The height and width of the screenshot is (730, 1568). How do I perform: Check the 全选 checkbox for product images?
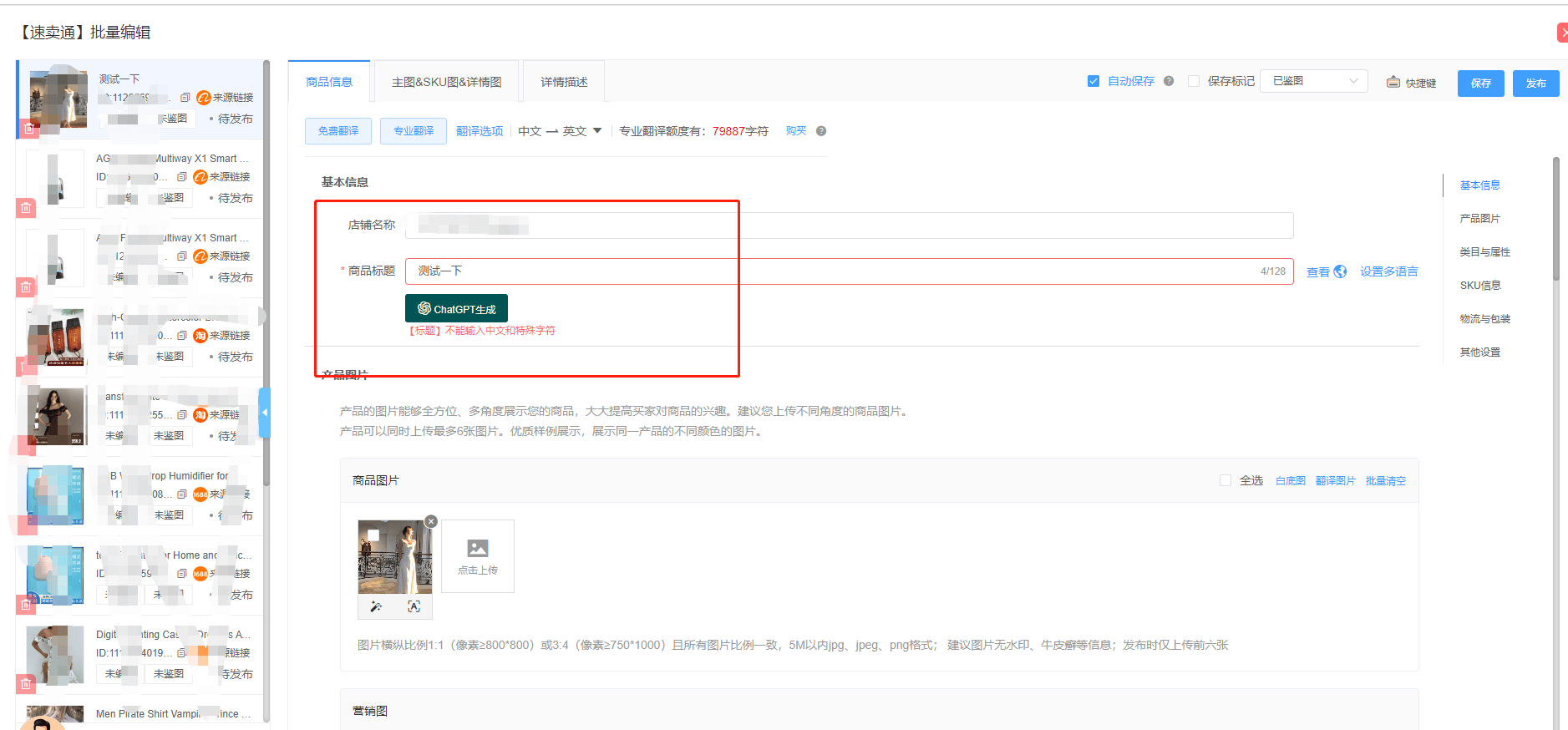pyautogui.click(x=1225, y=480)
